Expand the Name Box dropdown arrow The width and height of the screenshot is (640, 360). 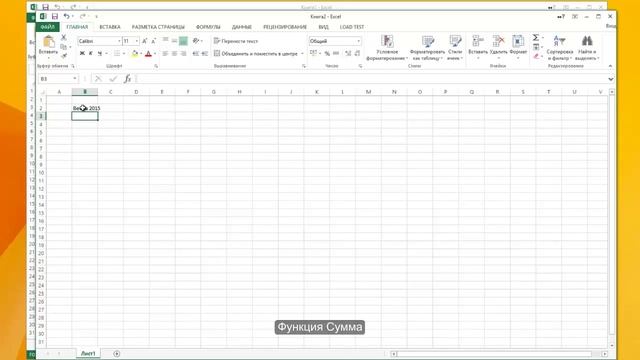point(75,78)
